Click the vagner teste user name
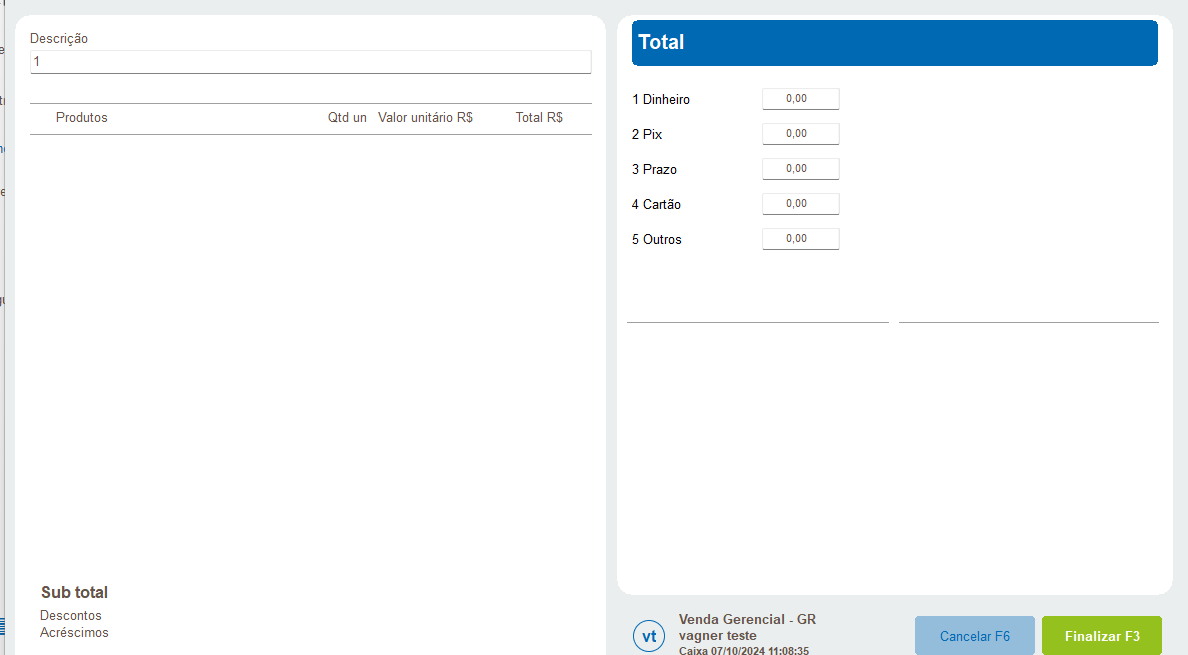This screenshot has height=655, width=1188. click(x=717, y=636)
